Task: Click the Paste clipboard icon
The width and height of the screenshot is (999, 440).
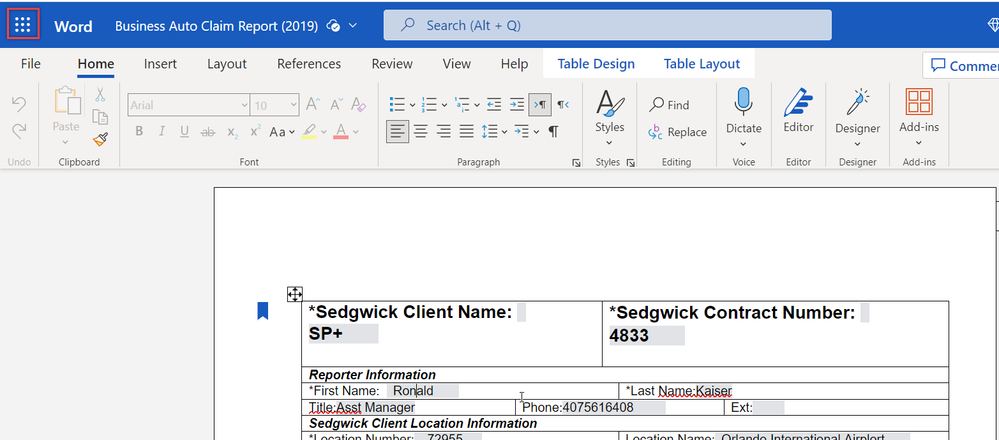Action: pos(67,101)
